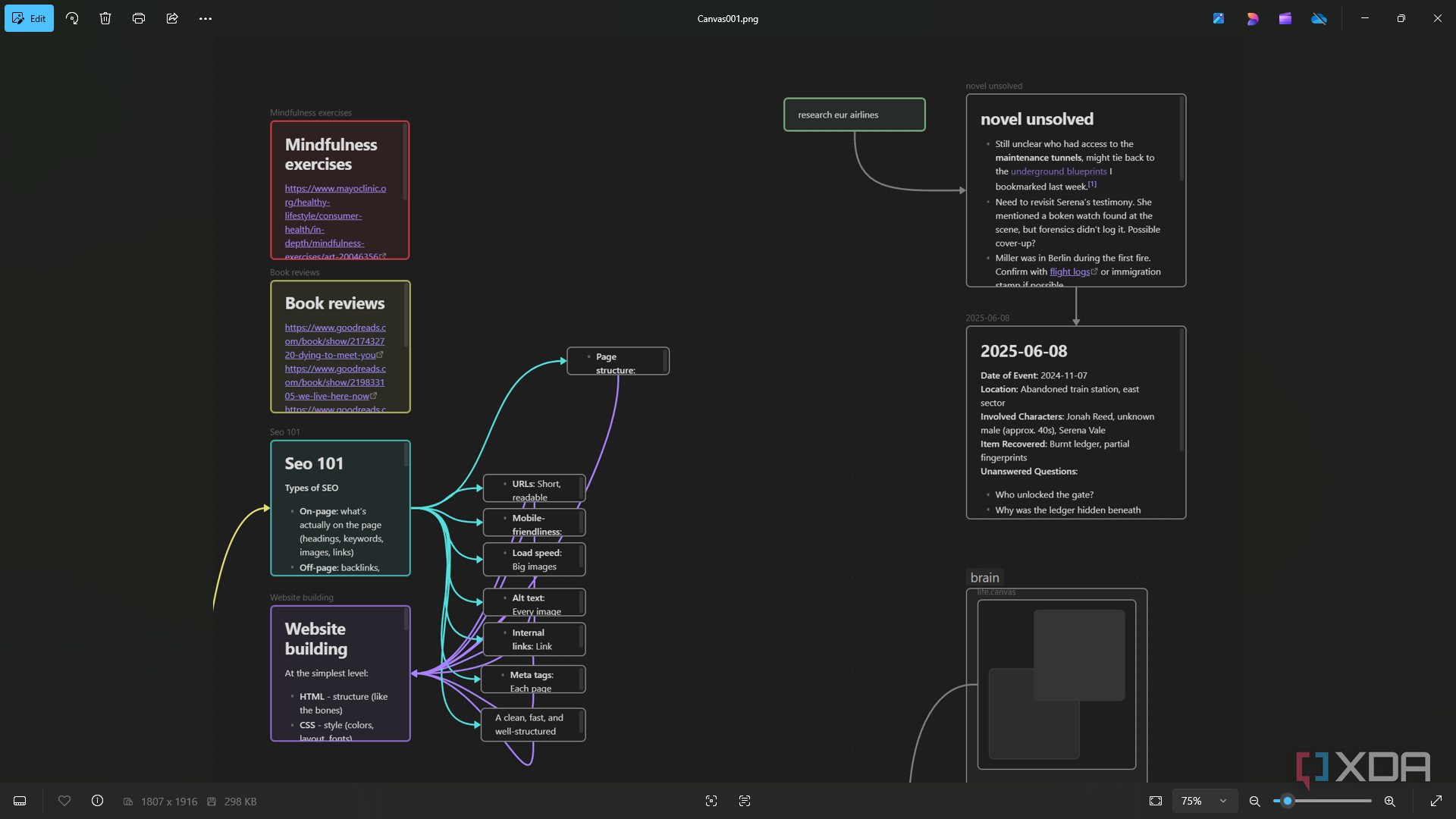The width and height of the screenshot is (1456, 819).
Task: Enter fullscreen with expand arrows icon
Action: 1436,801
